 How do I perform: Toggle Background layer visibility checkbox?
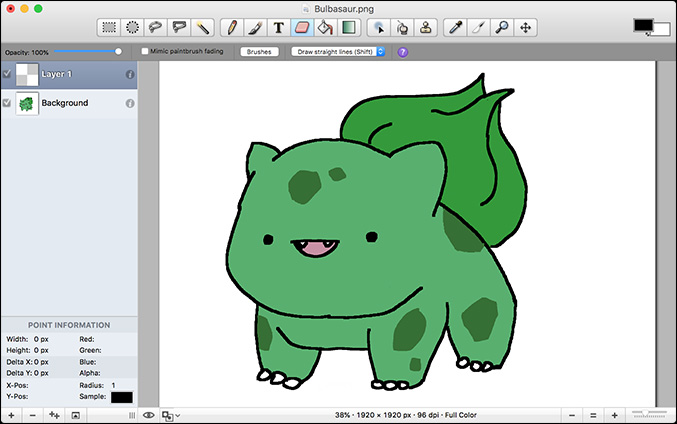pyautogui.click(x=7, y=103)
